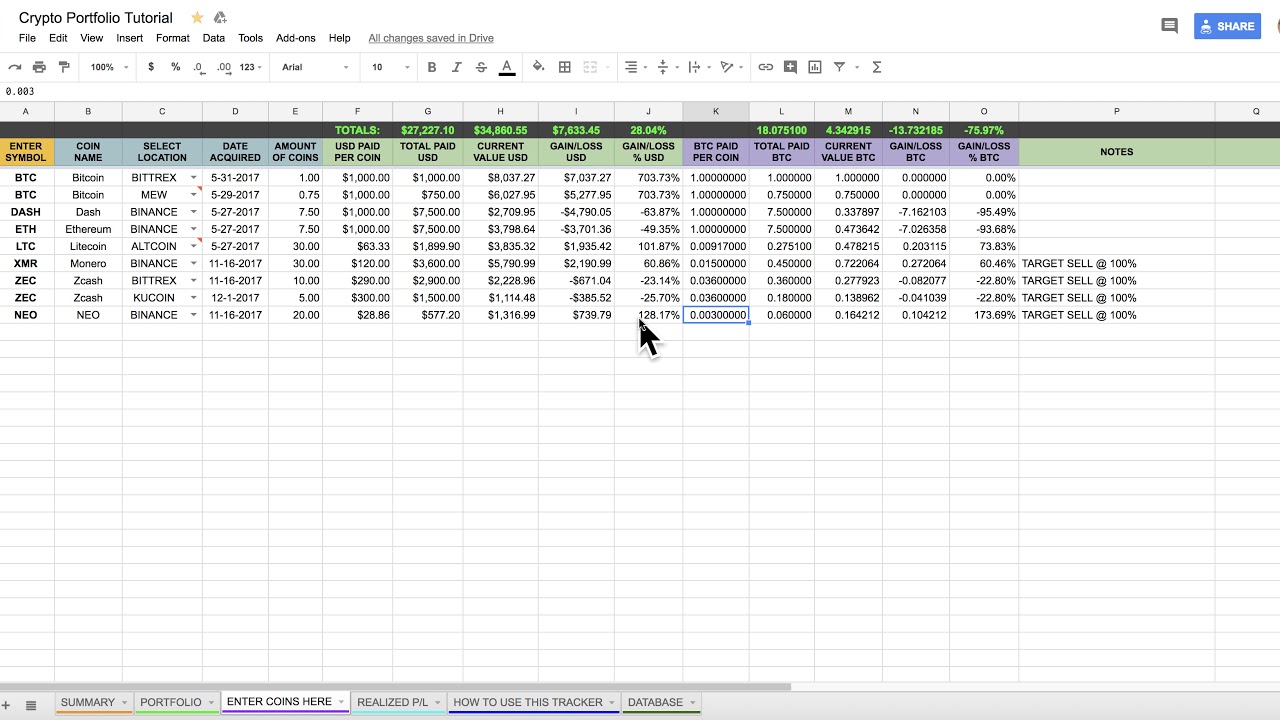The height and width of the screenshot is (720, 1280).
Task: Click the print icon
Action: tap(39, 67)
